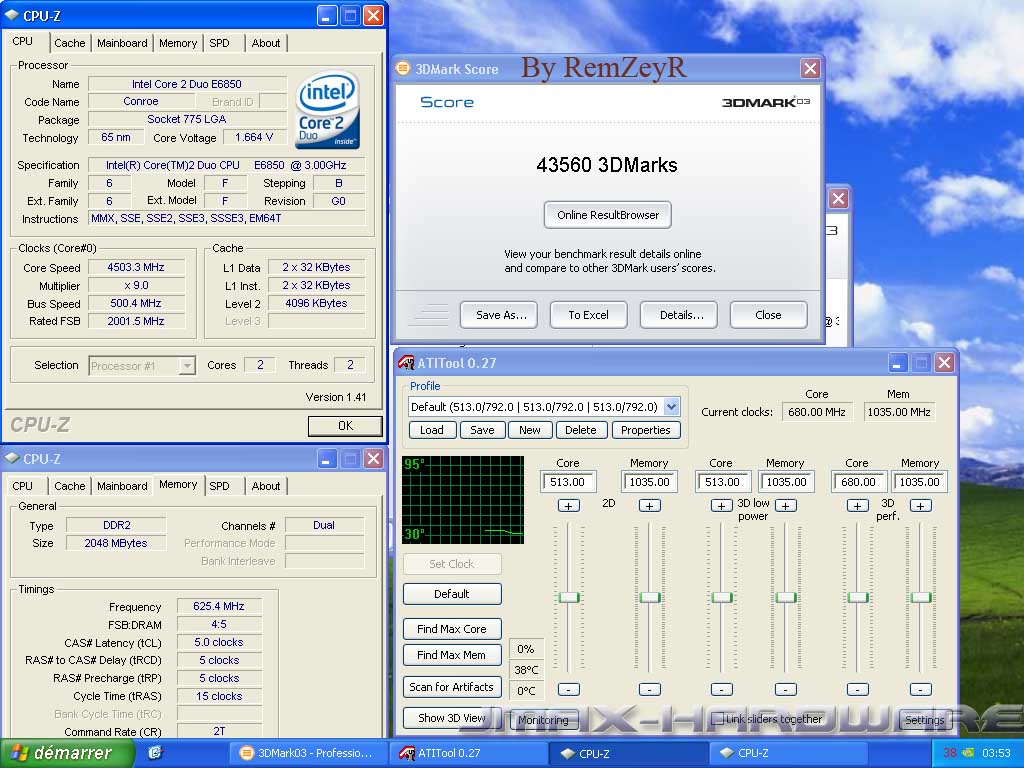
Task: Click the 3D perf Core 680.00 field
Action: pos(858,482)
